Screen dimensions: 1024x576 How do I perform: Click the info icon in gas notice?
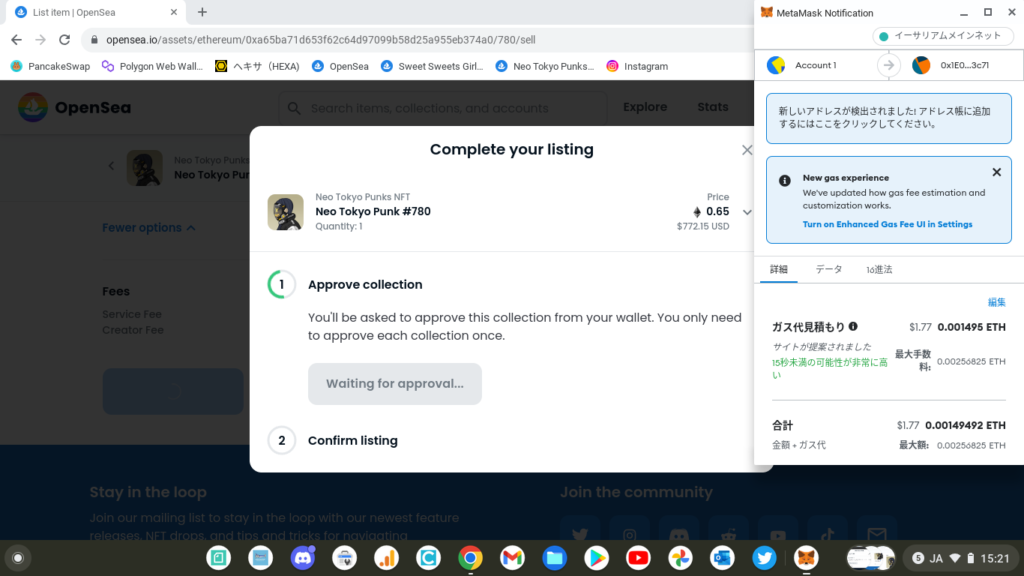coord(785,181)
